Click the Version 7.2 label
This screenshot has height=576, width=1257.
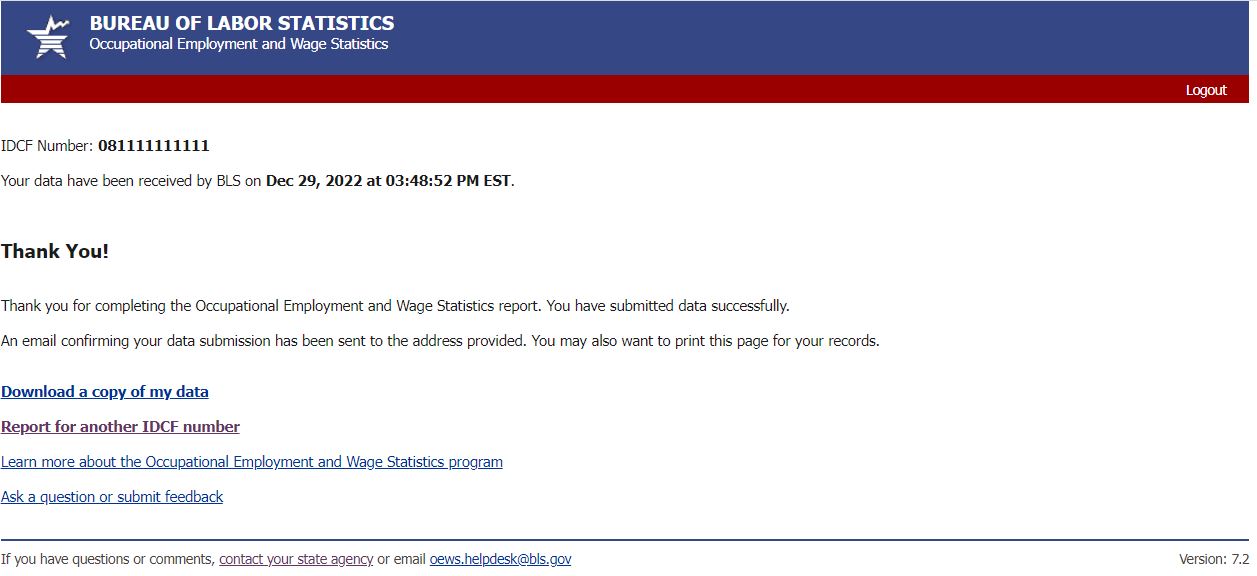coord(1214,559)
